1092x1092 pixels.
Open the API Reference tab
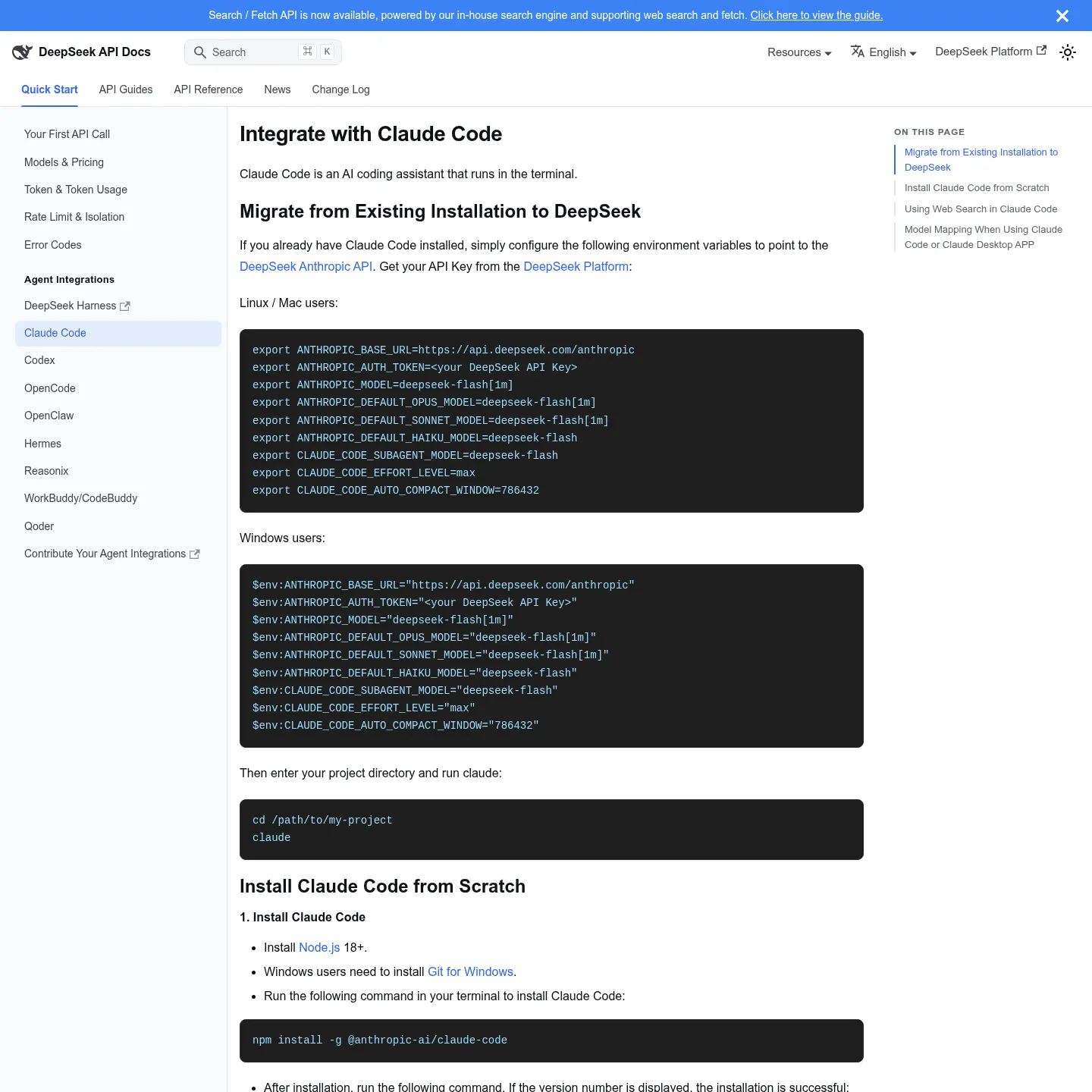pyautogui.click(x=209, y=89)
